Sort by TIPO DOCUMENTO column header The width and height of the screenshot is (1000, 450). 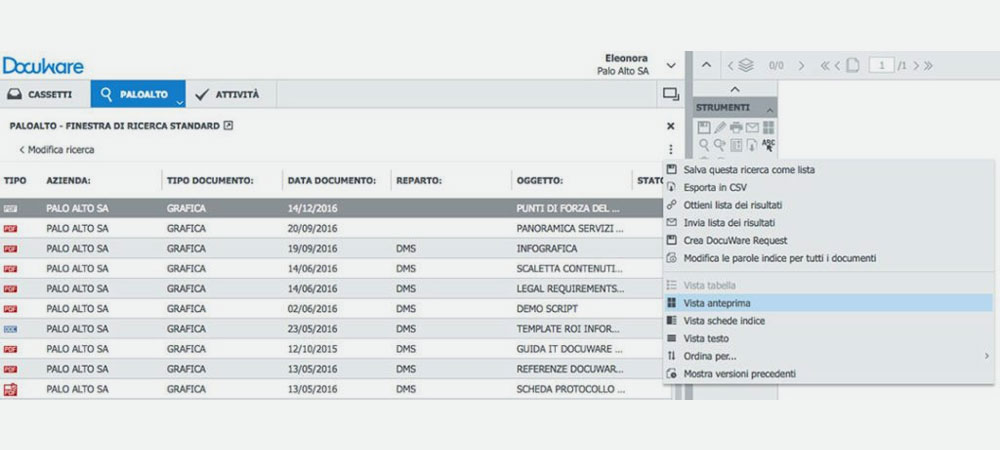[x=210, y=181]
